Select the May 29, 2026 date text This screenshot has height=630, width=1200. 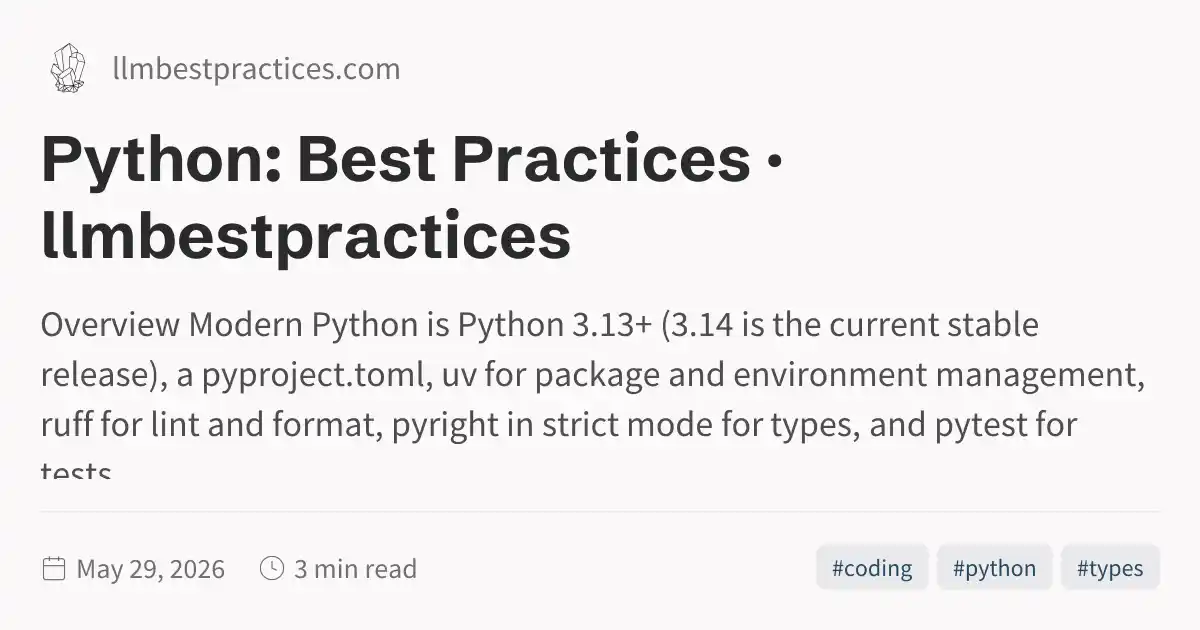[151, 569]
